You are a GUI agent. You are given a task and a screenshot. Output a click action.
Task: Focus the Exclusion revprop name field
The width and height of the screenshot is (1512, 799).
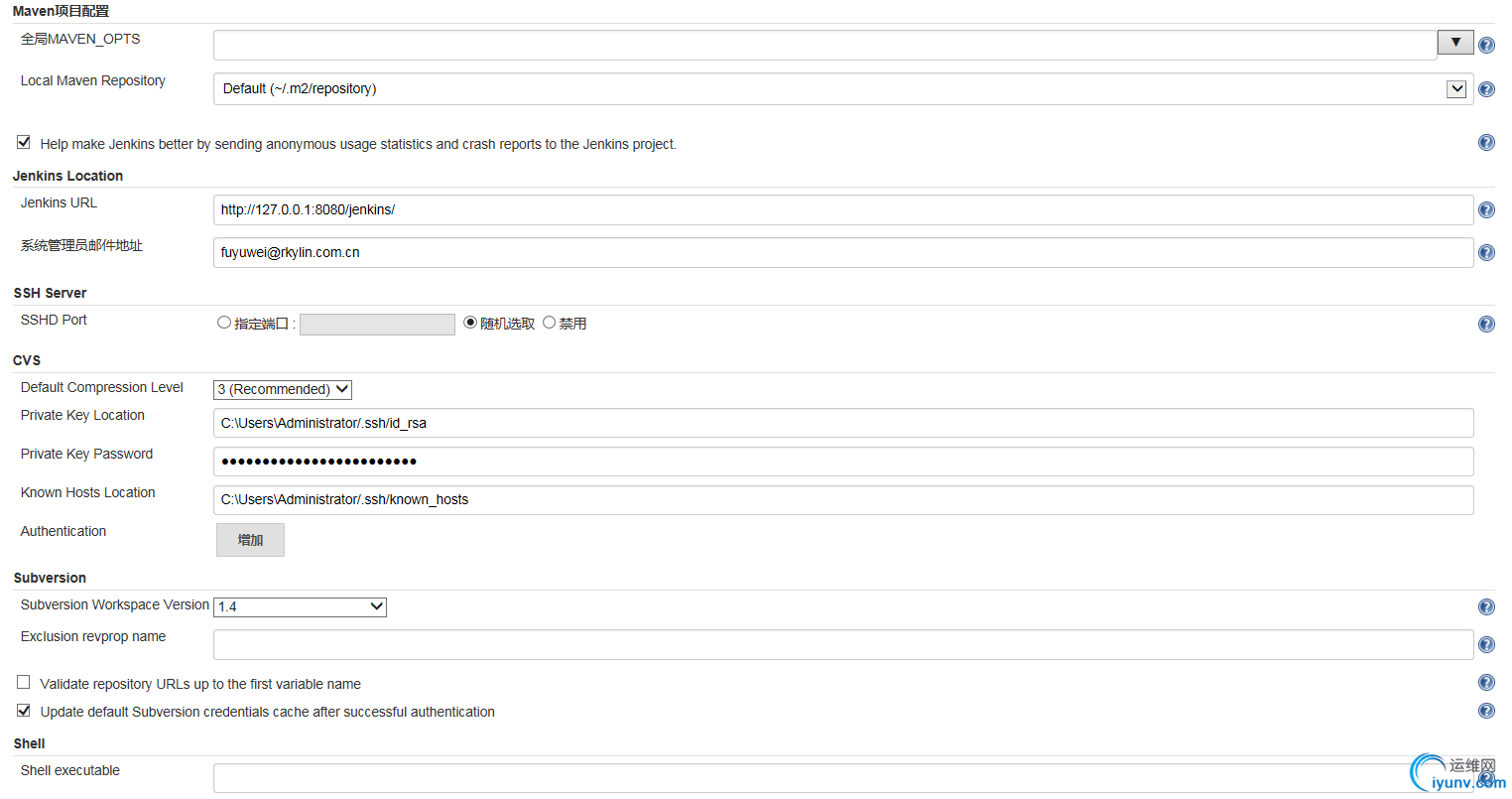click(x=843, y=644)
